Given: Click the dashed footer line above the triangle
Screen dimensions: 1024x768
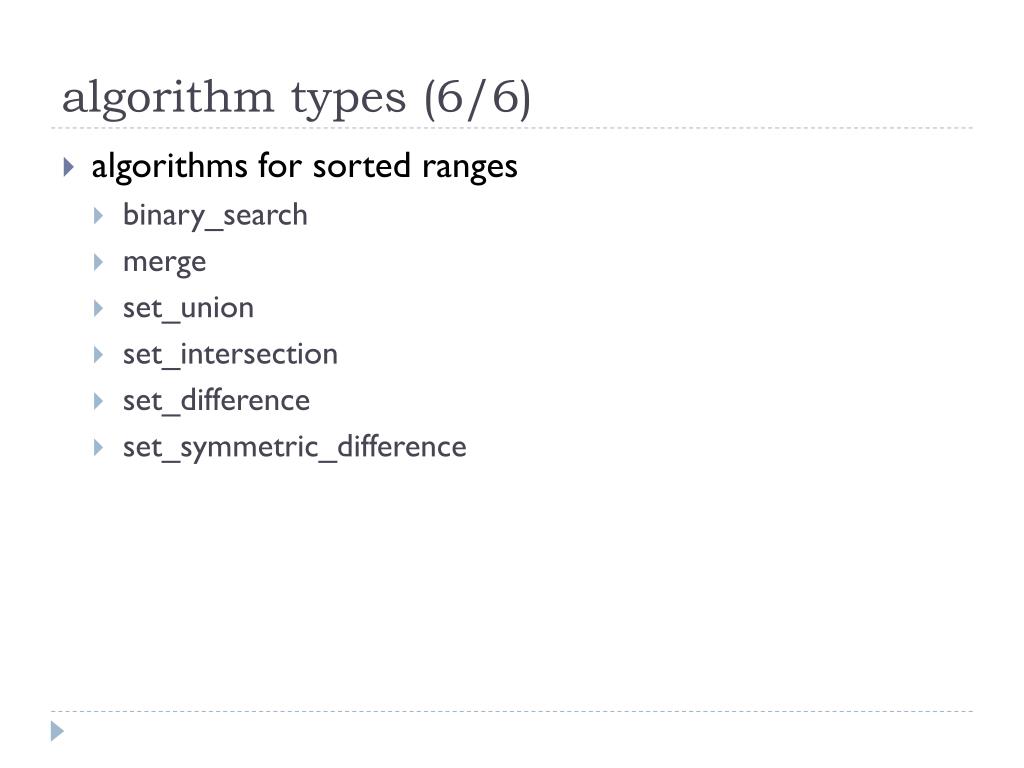Looking at the screenshot, I should click(512, 711).
